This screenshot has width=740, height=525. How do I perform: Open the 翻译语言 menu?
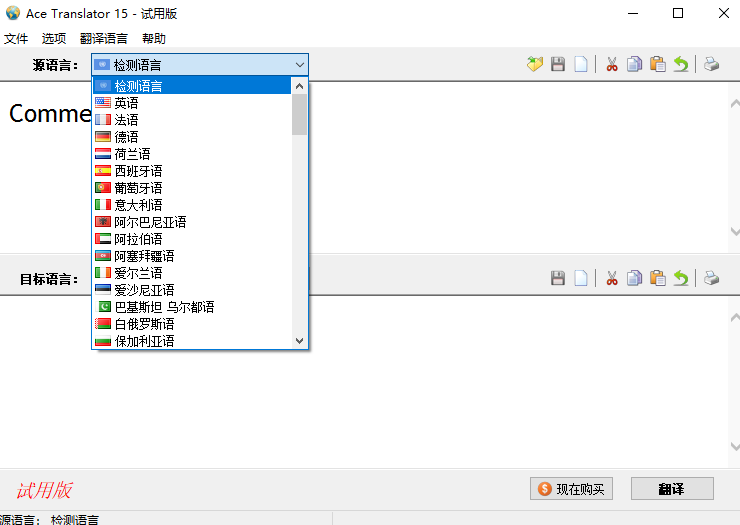coord(104,39)
